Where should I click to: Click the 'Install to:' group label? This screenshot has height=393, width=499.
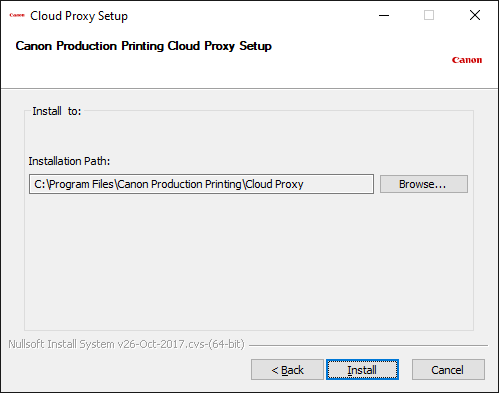pyautogui.click(x=57, y=111)
